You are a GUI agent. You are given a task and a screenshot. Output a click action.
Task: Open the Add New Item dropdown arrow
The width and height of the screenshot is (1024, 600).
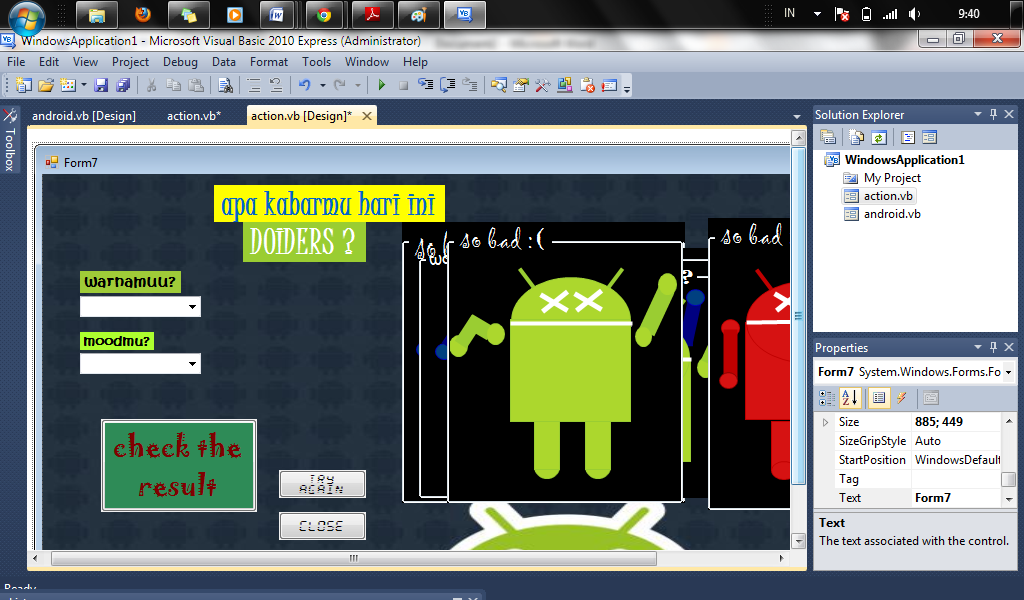84,85
